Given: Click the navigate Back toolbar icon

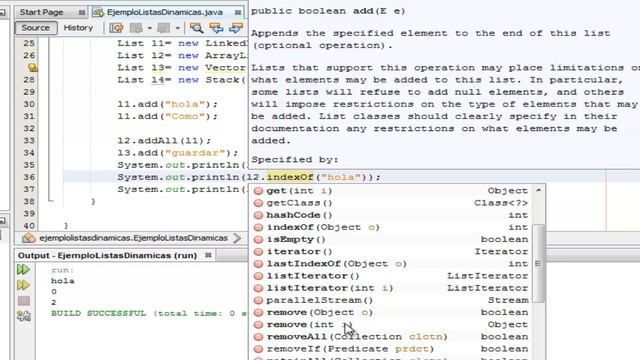Looking at the screenshot, I should click(136, 28).
